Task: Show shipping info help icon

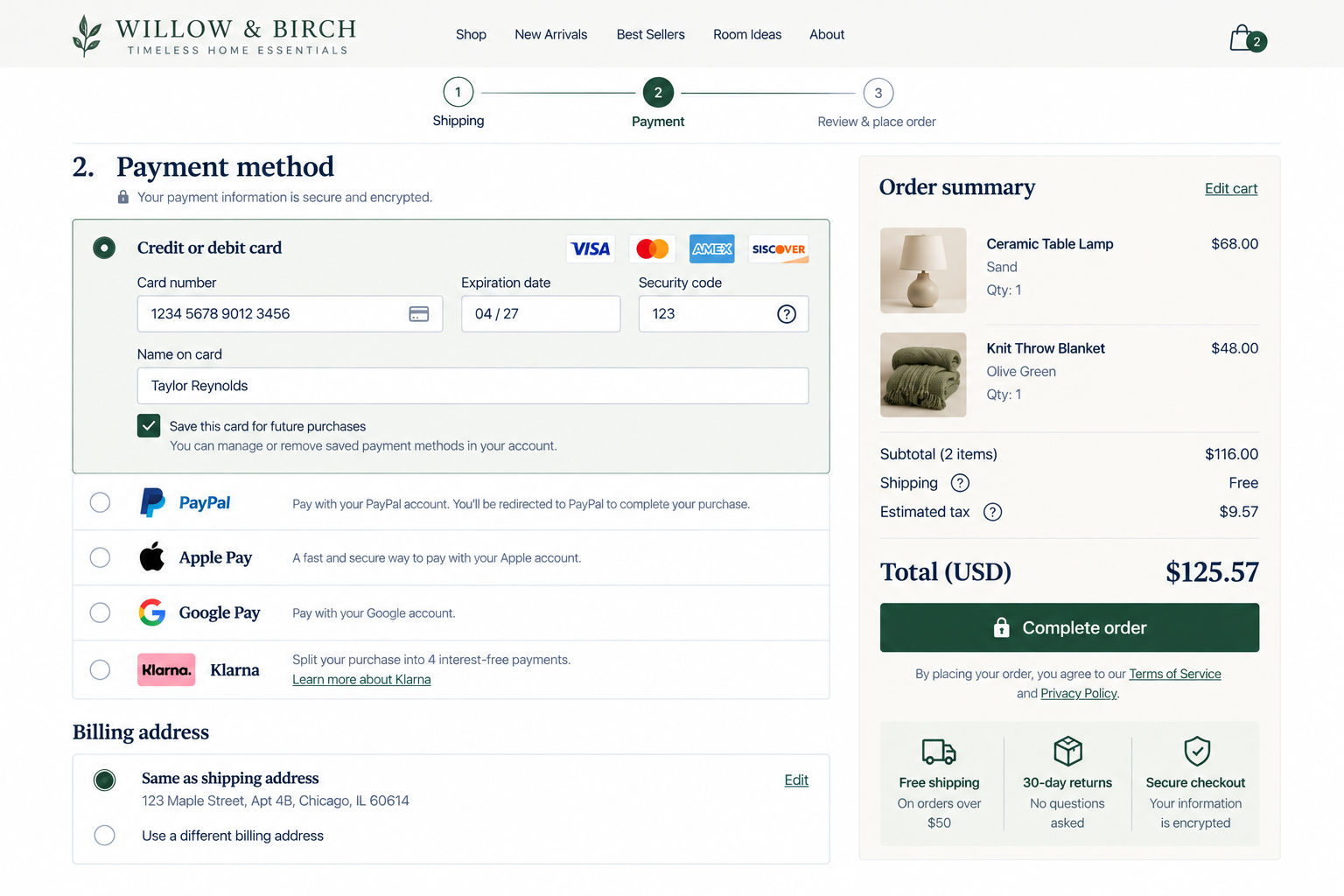Action: coord(960,483)
